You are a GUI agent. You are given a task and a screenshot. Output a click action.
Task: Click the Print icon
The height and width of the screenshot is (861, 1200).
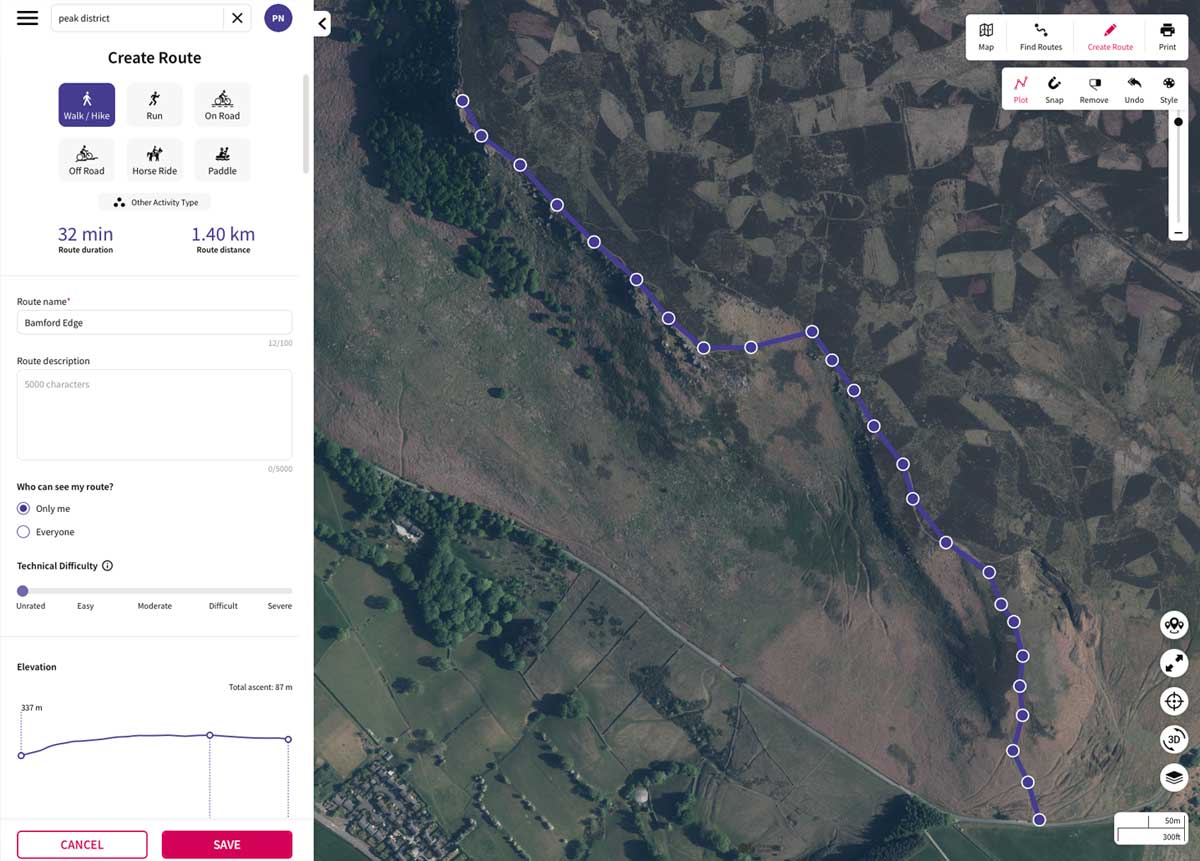pos(1167,36)
